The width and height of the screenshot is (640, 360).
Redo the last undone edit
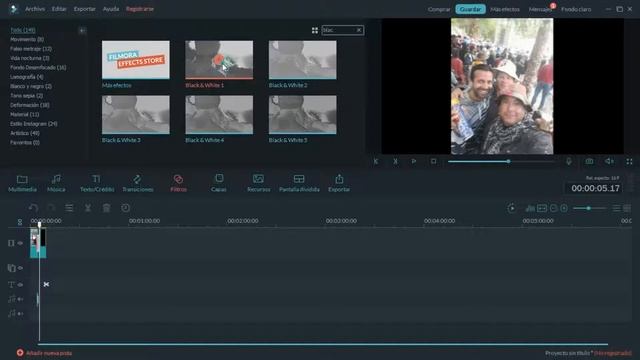[51, 208]
